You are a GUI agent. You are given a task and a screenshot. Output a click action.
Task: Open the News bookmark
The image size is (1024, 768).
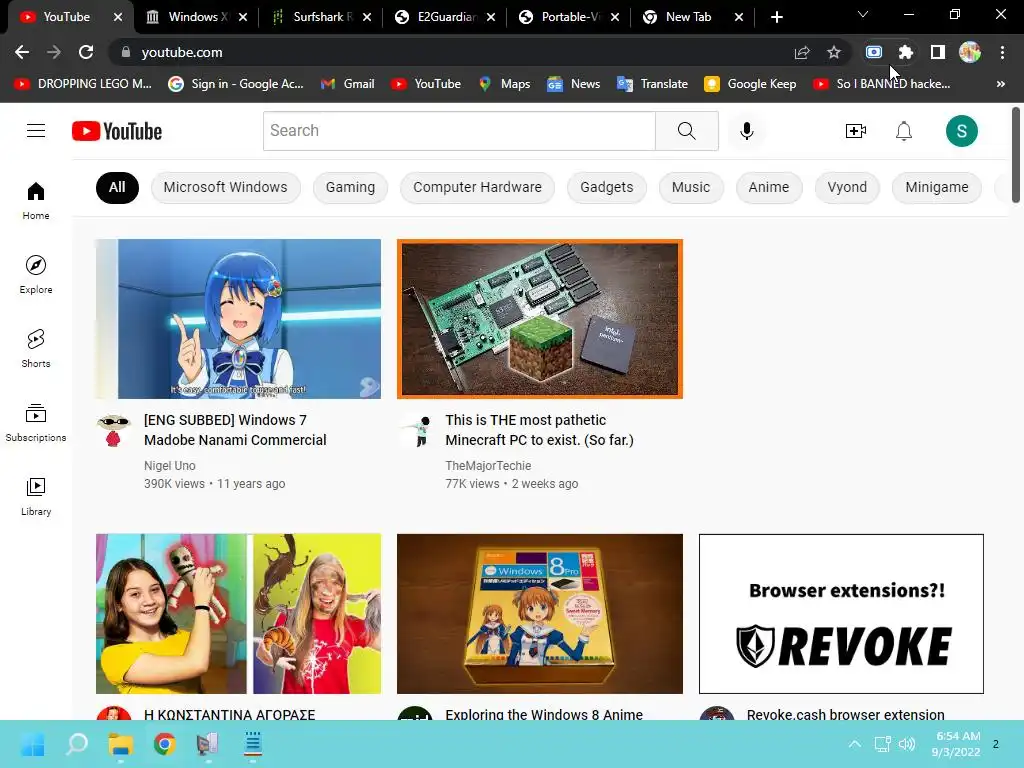573,84
